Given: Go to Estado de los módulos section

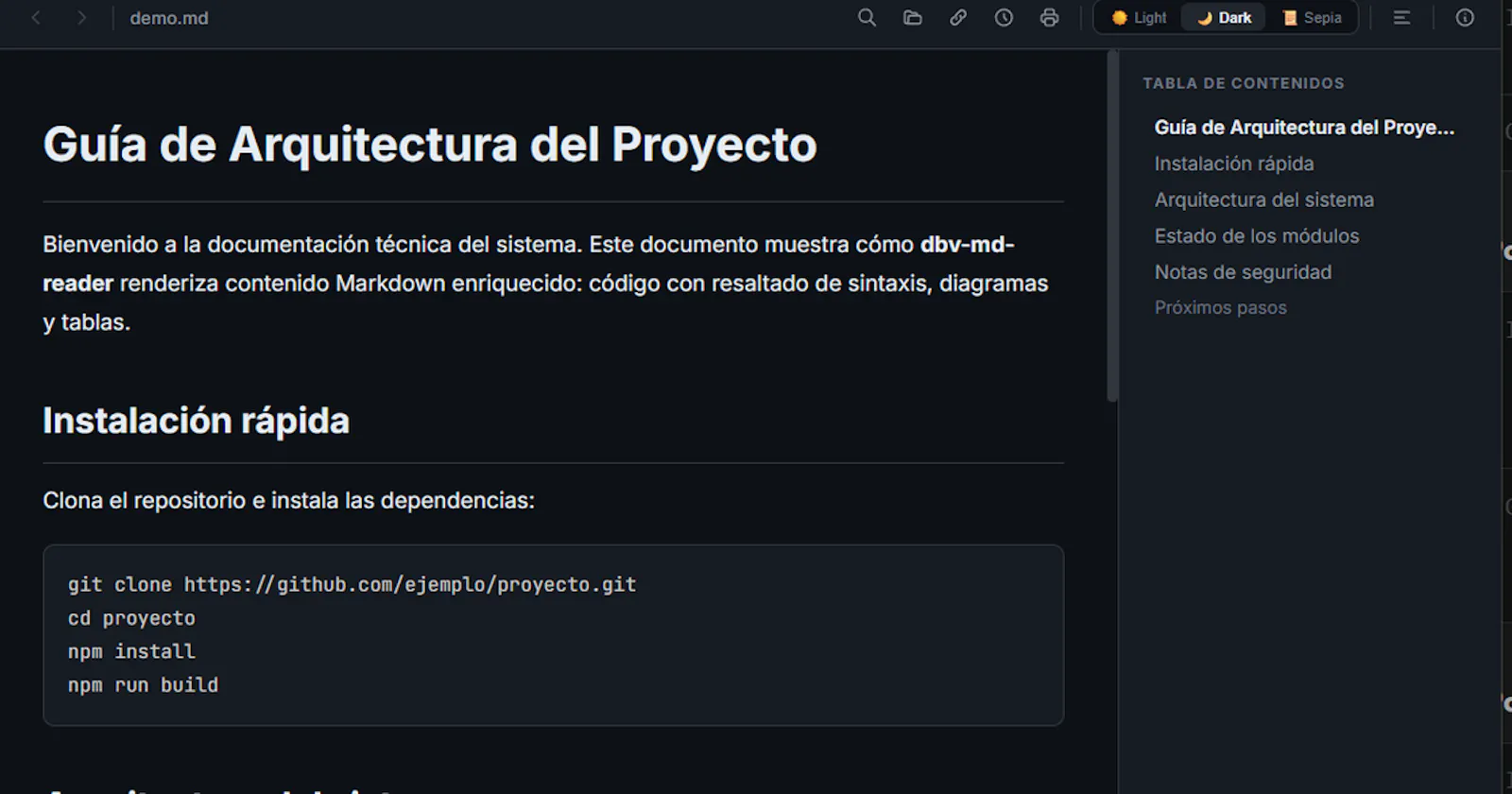Looking at the screenshot, I should (1257, 236).
